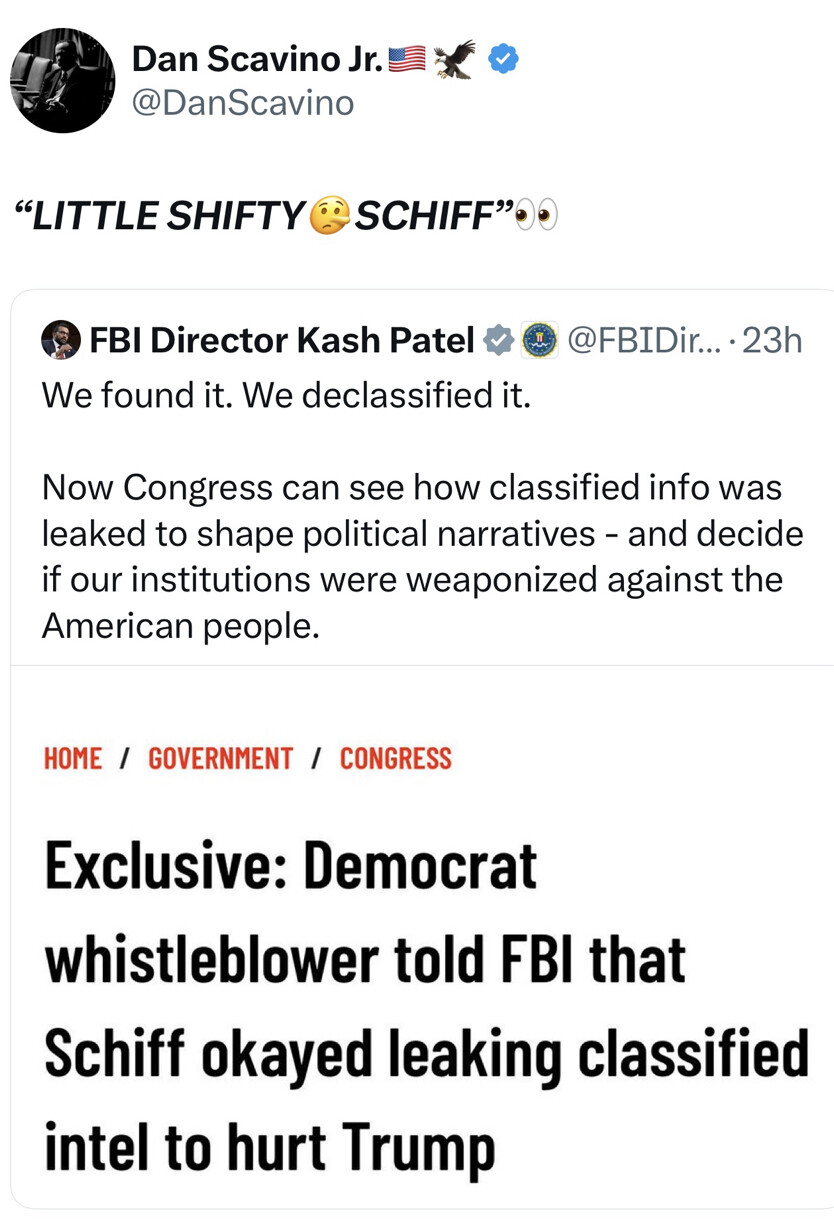Screen dimensions: 834x1232
Task: Click Dan Scavino Jr.'s profile avatar
Action: tap(63, 81)
